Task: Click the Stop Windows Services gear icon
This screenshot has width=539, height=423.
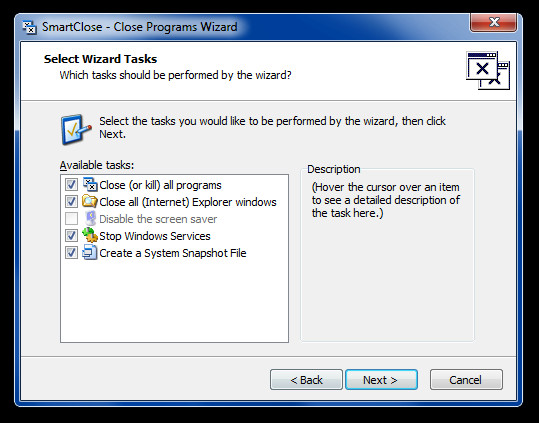Action: pyautogui.click(x=90, y=235)
